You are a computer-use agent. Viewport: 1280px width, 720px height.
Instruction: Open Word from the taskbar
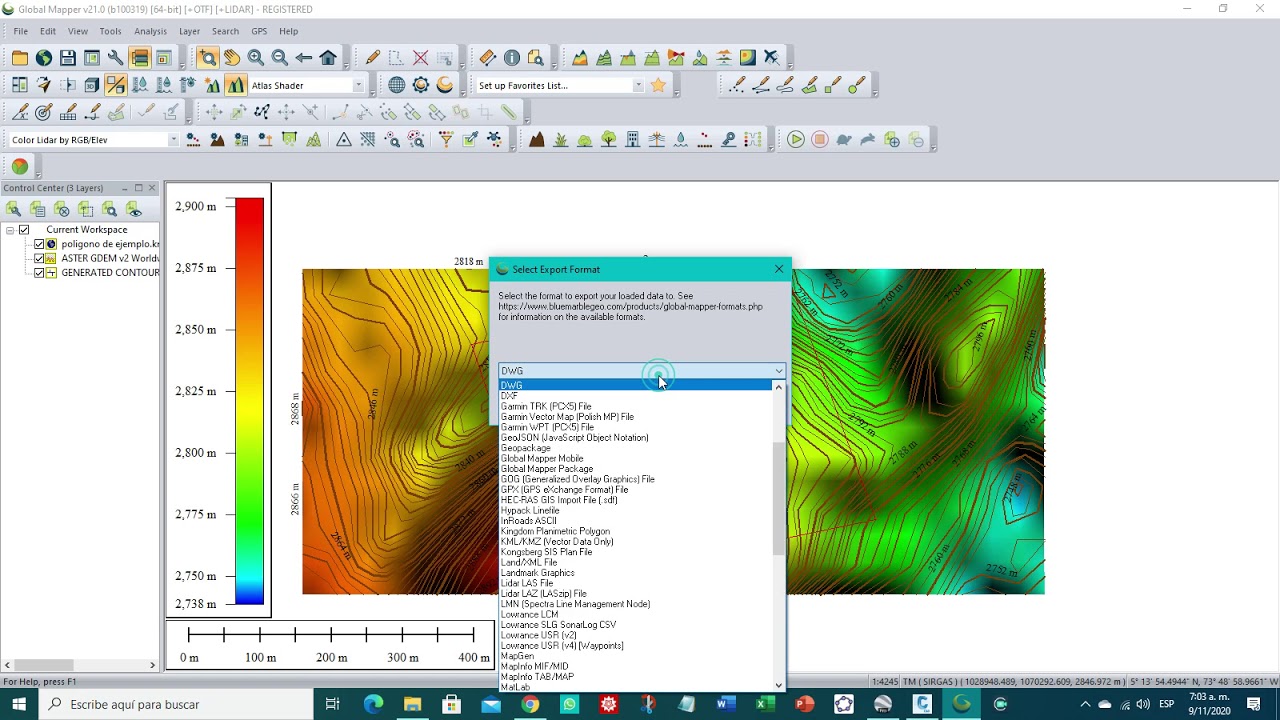(x=726, y=704)
